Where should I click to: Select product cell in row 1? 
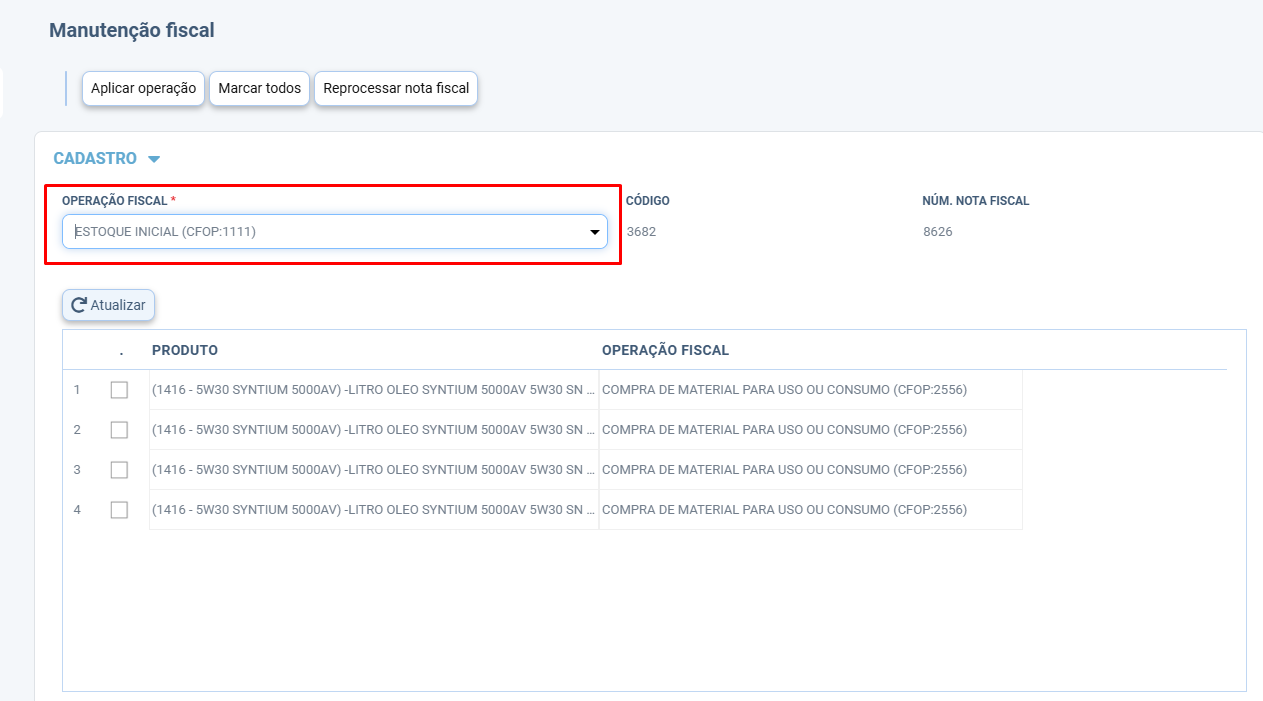(x=374, y=390)
